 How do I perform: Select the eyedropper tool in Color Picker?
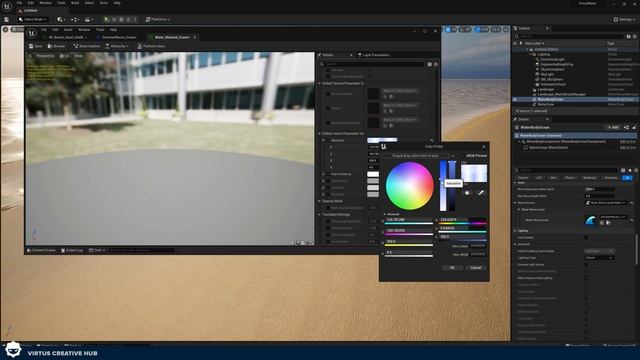click(x=481, y=193)
